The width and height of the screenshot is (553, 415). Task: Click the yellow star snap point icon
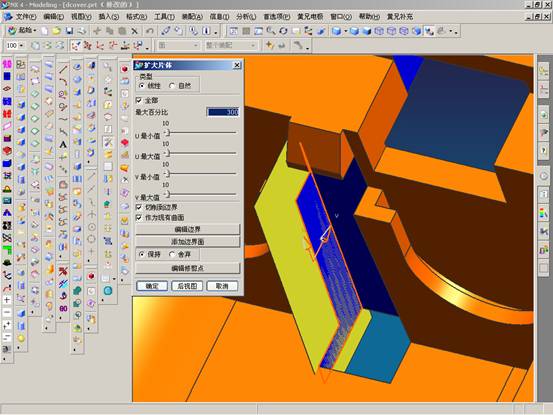(269, 45)
